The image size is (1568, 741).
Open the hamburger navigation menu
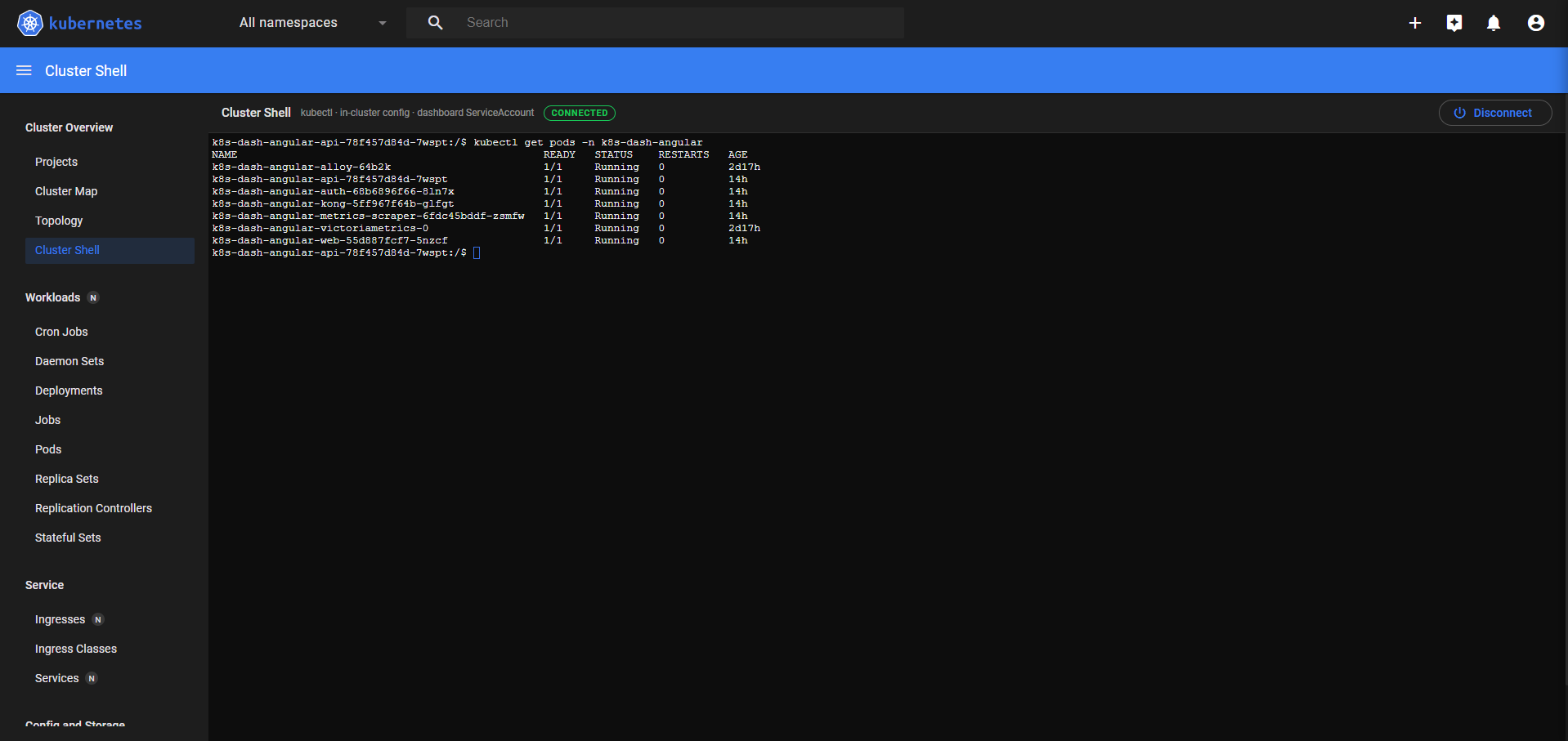tap(24, 70)
